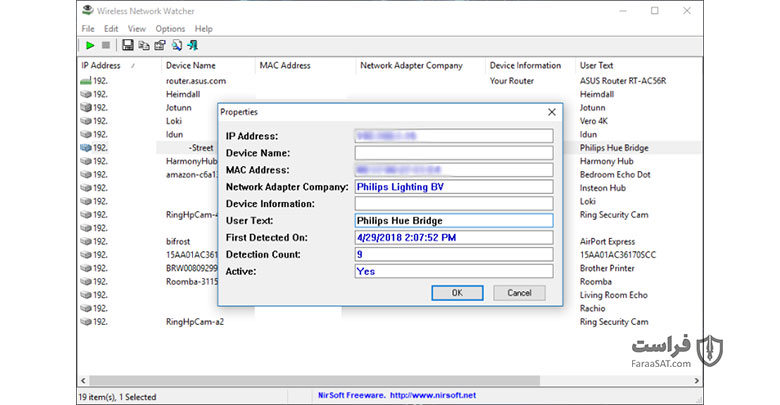Select the device icon in the Harmony Hub row
This screenshot has width=780, height=405.
pyautogui.click(x=86, y=161)
